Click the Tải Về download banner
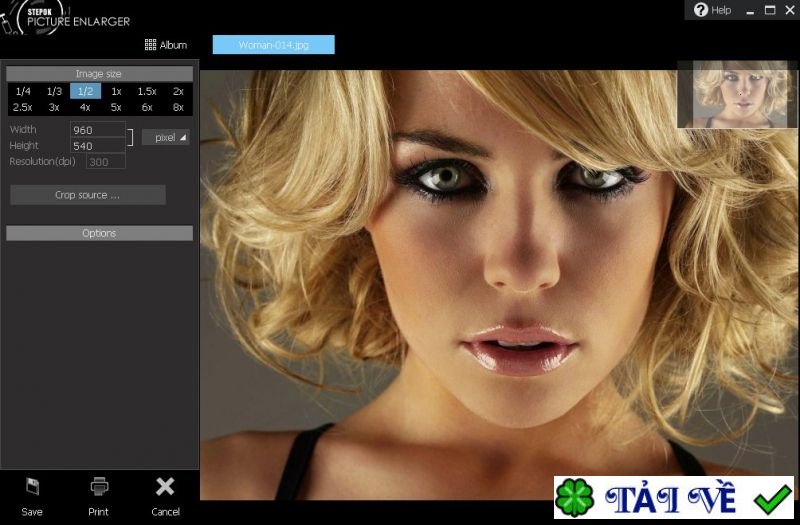Viewport: 800px width, 525px height. 674,497
